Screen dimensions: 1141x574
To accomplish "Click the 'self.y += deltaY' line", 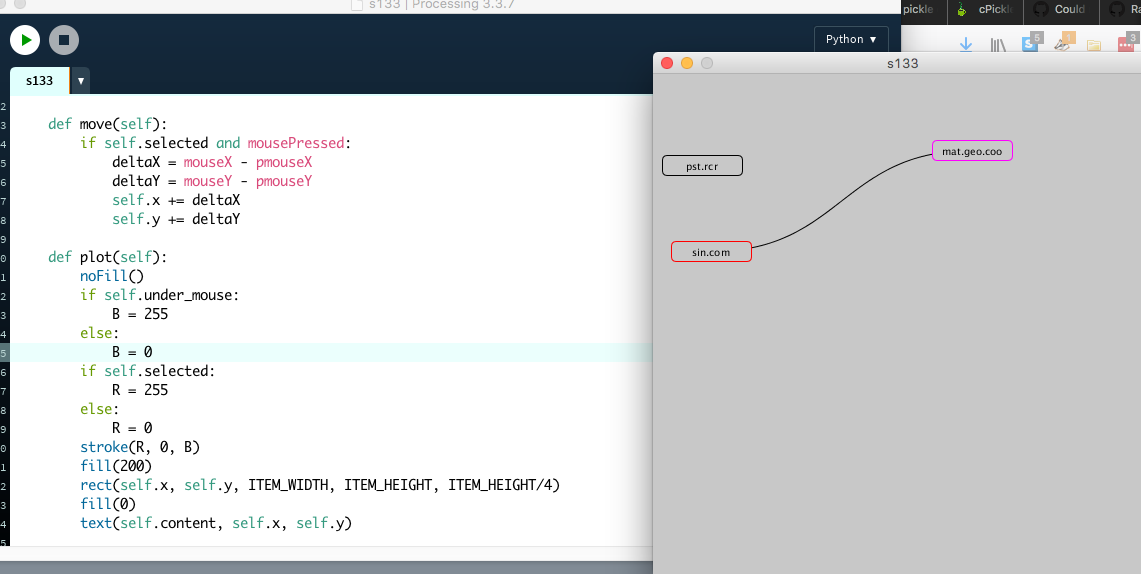I will point(176,219).
